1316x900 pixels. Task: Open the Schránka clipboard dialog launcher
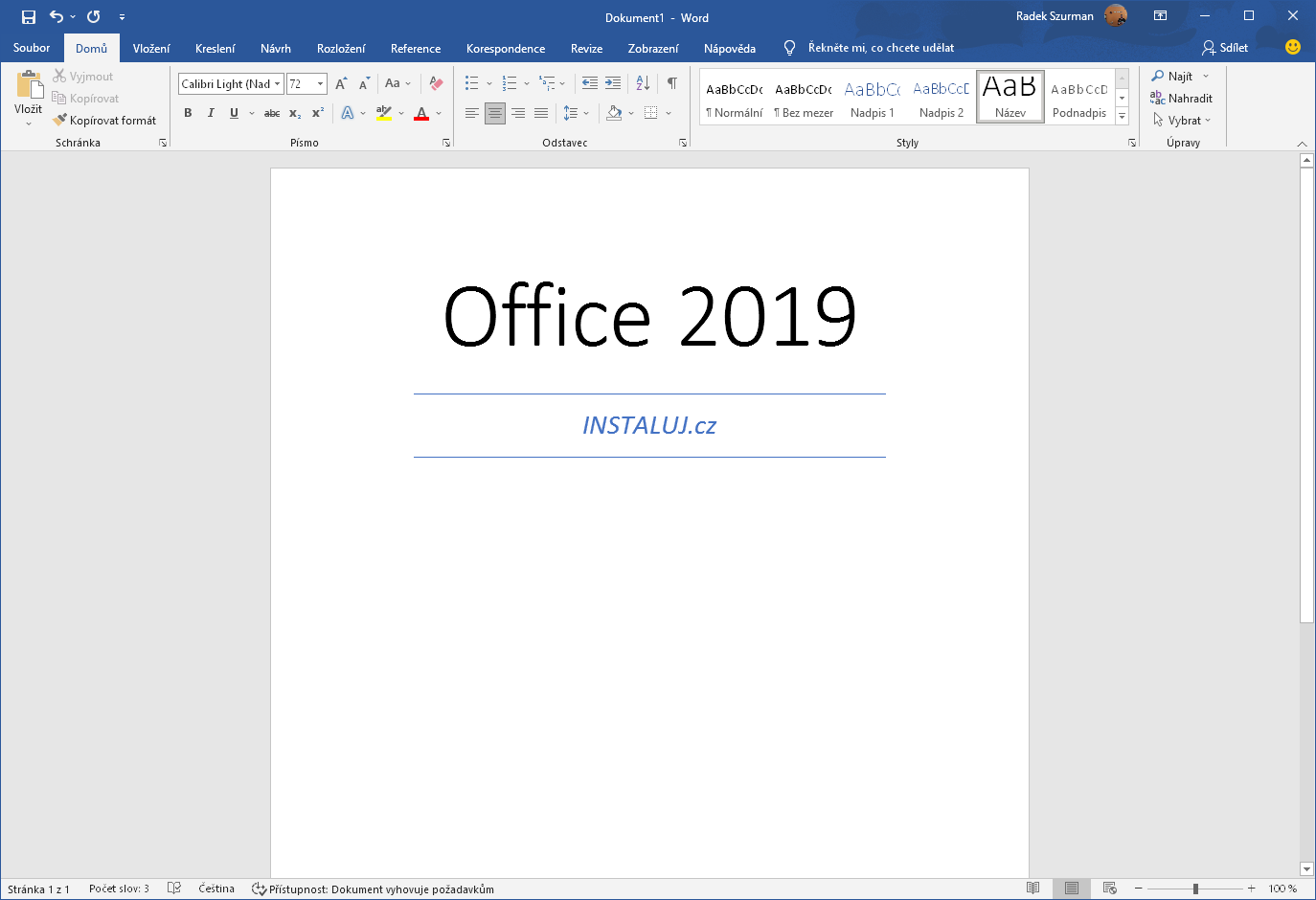coord(163,143)
